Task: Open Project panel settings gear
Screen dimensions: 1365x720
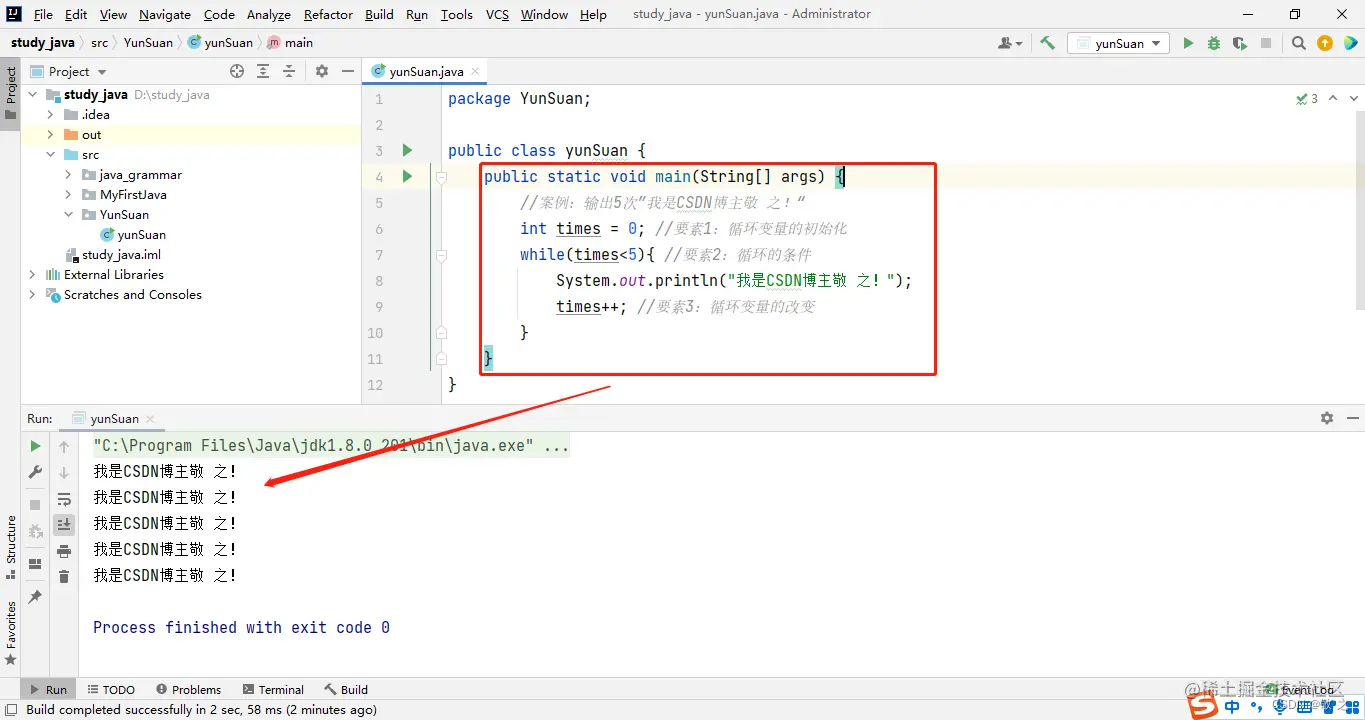Action: (322, 71)
